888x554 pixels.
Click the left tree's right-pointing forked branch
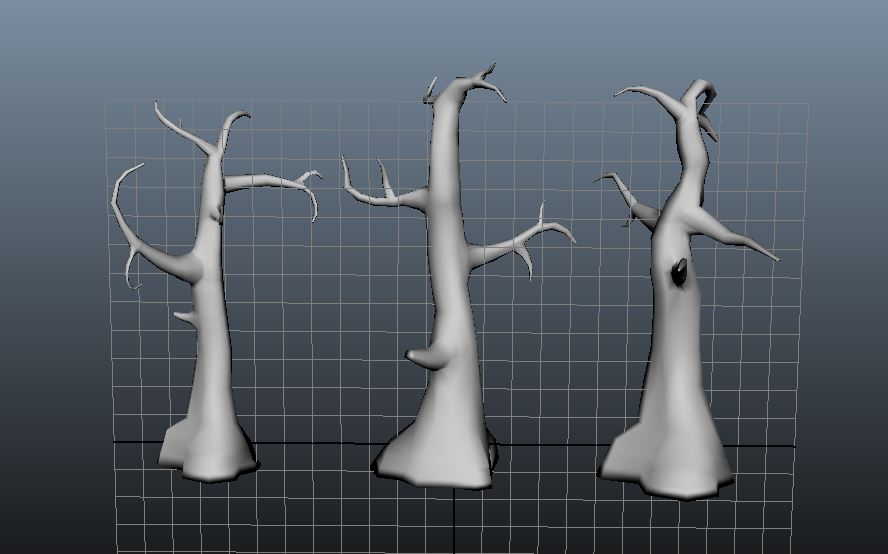coord(268,182)
